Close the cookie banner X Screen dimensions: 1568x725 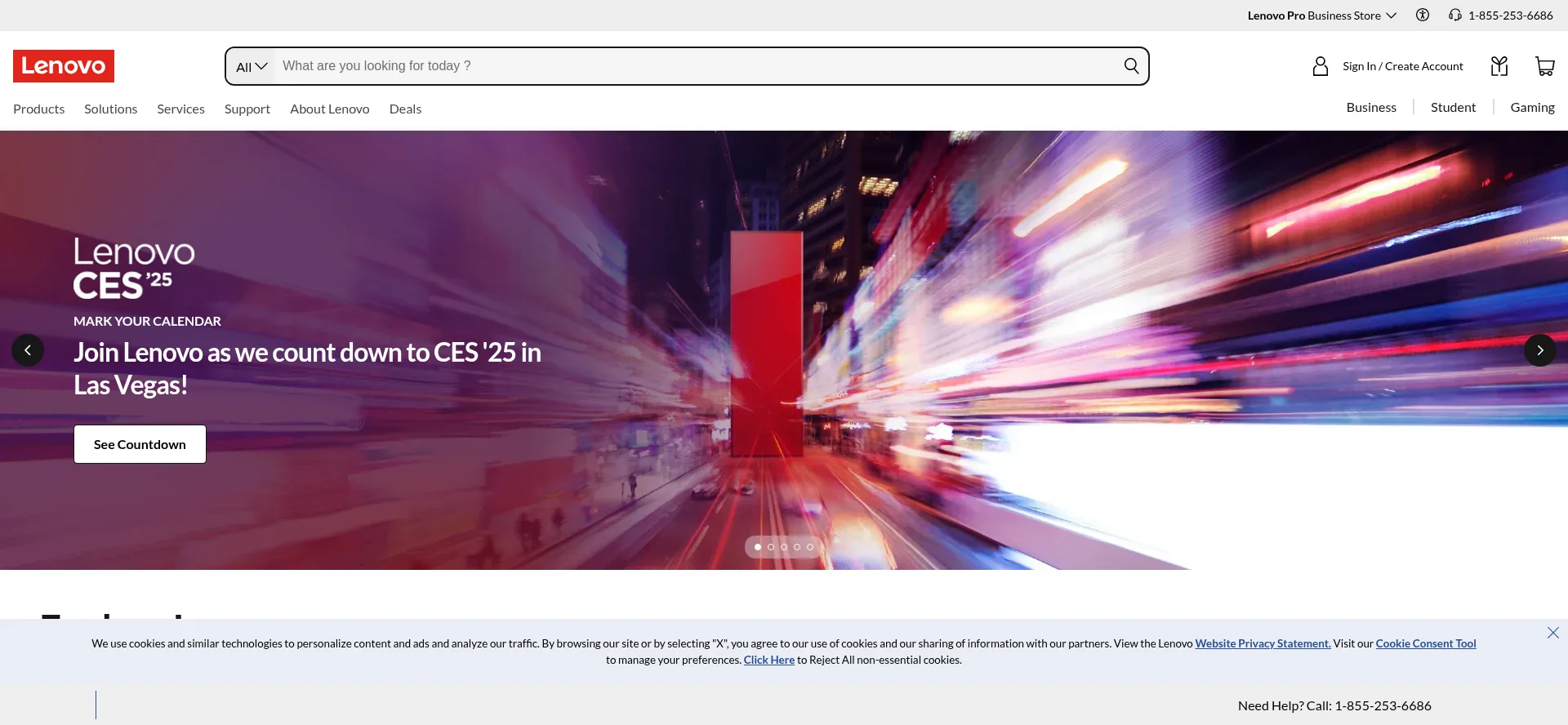tap(1553, 633)
